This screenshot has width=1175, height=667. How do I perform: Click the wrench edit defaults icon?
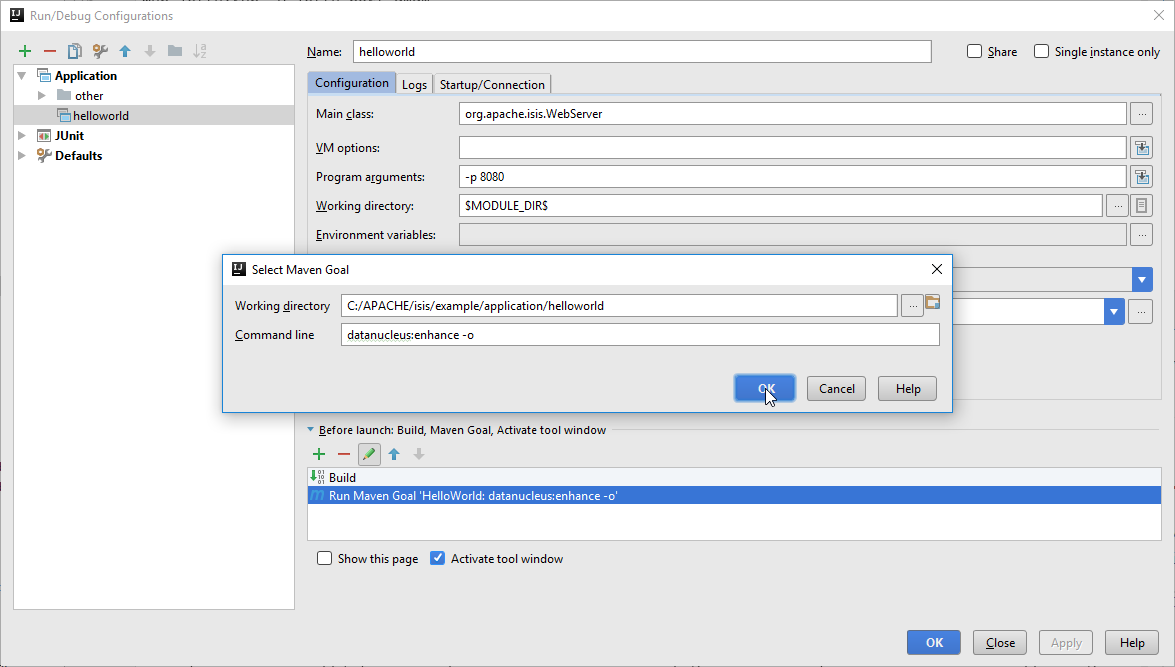(100, 51)
